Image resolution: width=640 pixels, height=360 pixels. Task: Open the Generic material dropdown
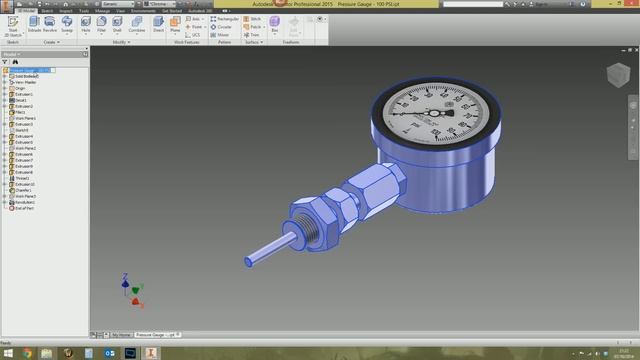118,4
